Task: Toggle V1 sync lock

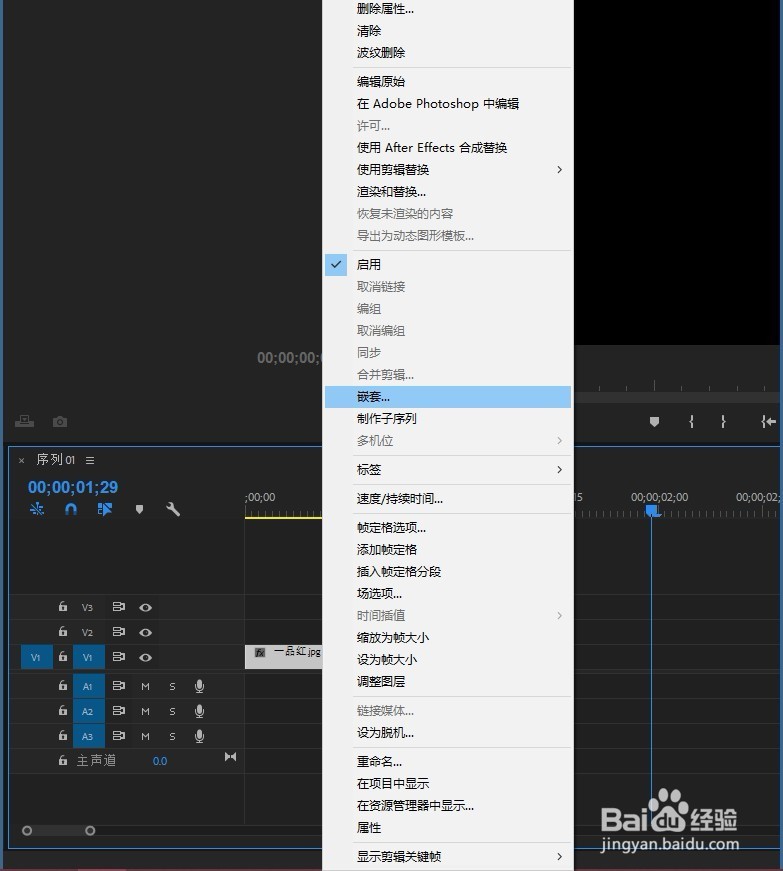Action: [x=119, y=657]
